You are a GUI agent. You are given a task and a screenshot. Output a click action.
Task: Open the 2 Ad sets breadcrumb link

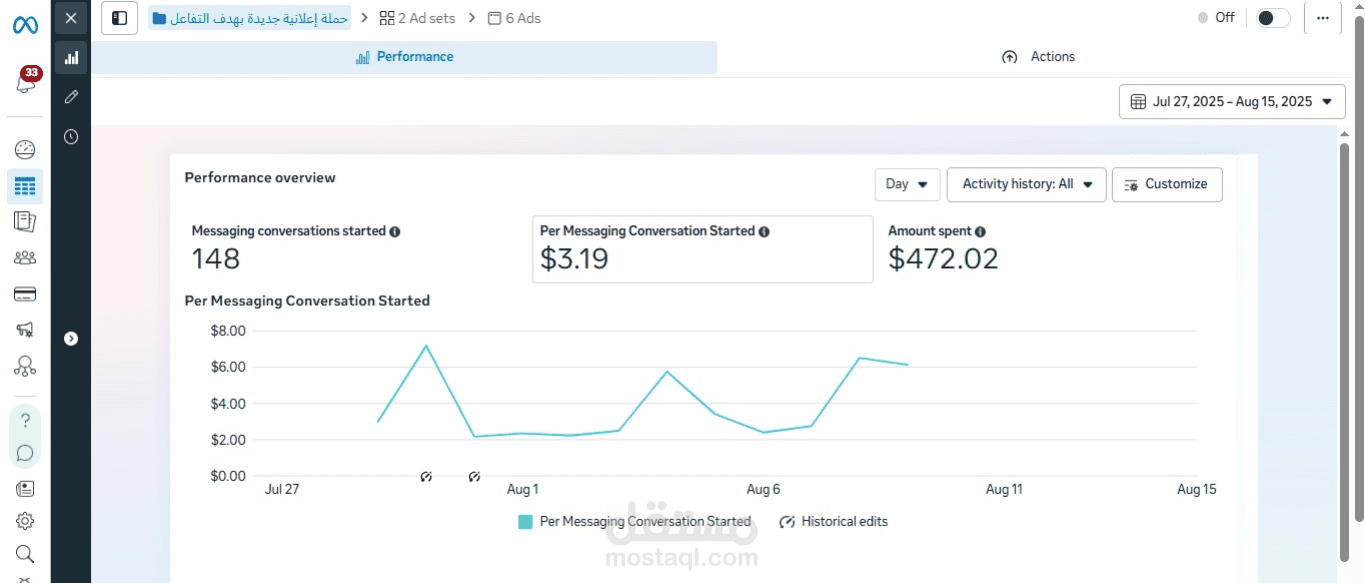coord(417,18)
